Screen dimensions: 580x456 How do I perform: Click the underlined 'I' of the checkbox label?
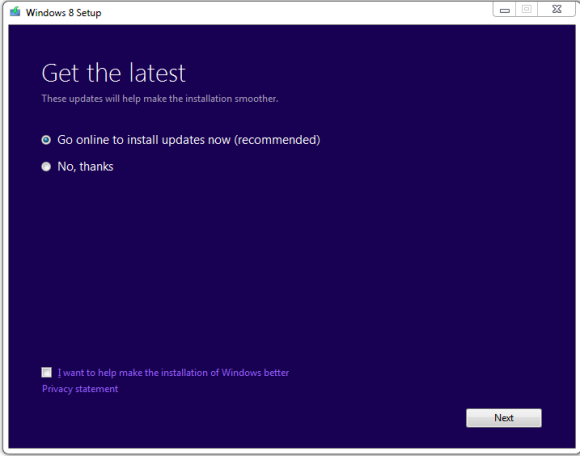coord(60,373)
